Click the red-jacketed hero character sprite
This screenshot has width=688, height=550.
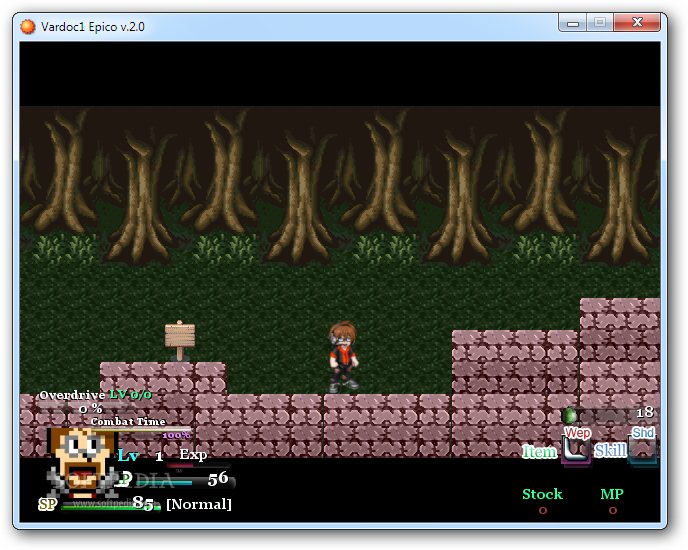(343, 356)
